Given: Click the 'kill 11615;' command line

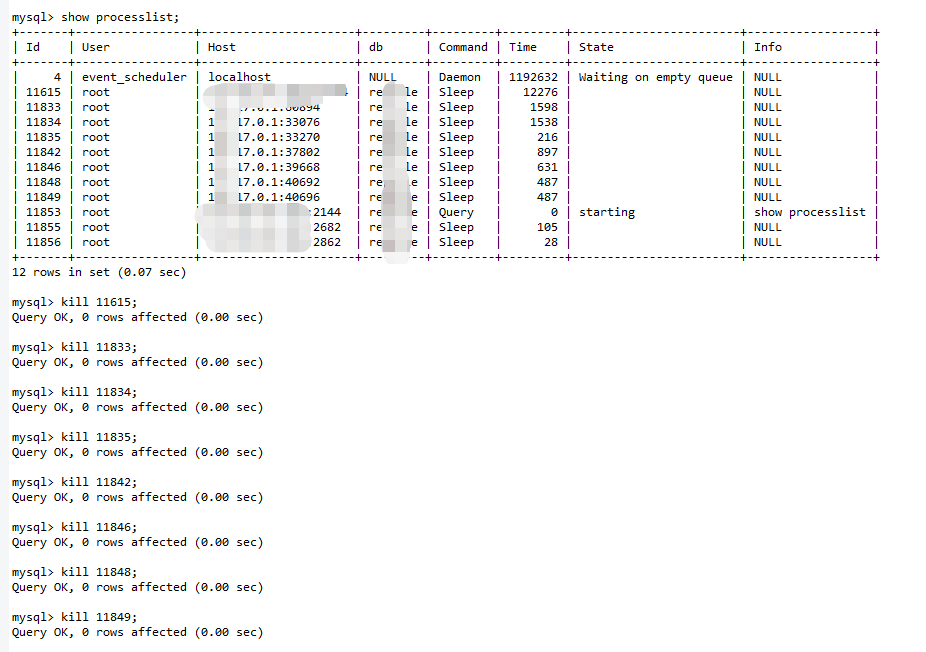Looking at the screenshot, I should point(99,302).
